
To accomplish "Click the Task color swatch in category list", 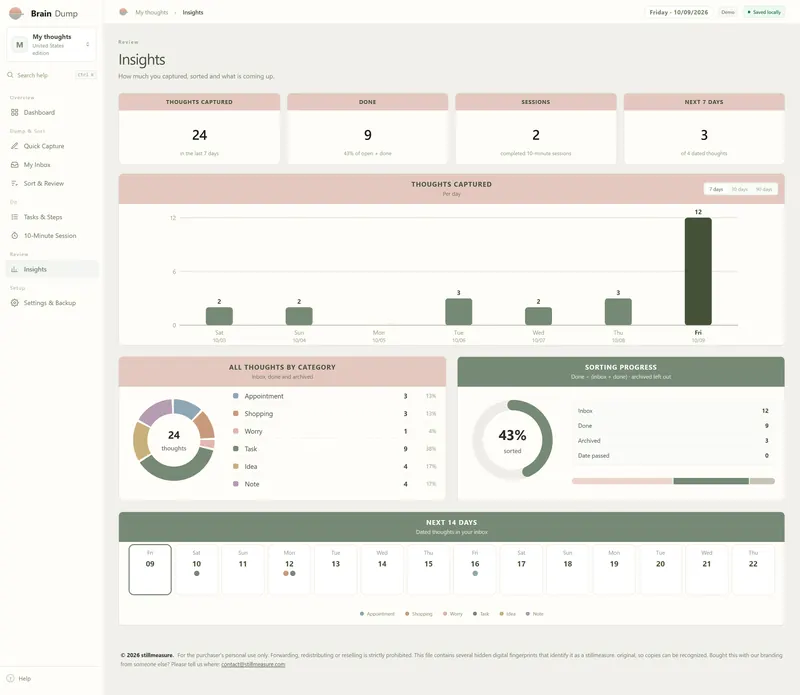I will coord(236,449).
